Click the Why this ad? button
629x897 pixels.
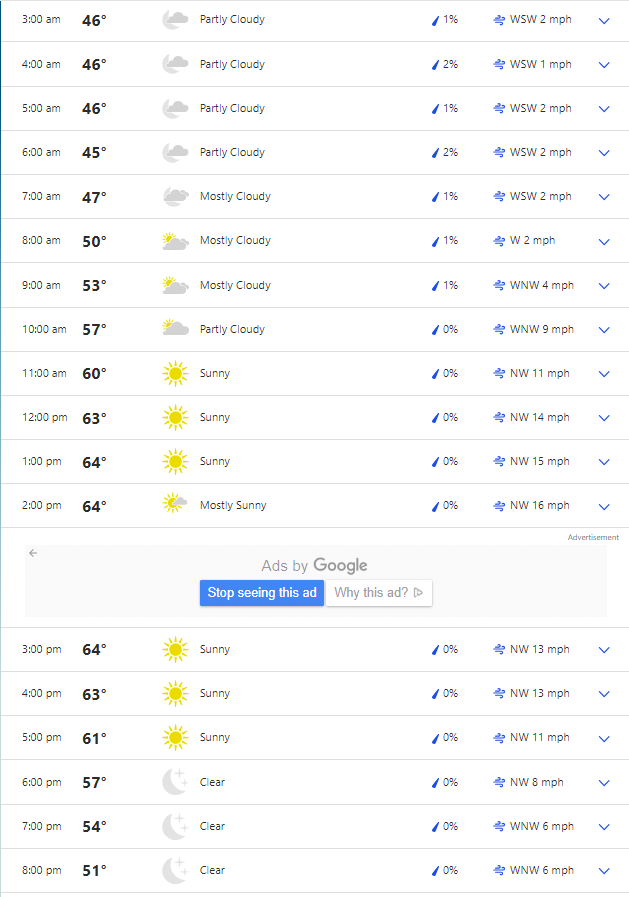click(379, 593)
